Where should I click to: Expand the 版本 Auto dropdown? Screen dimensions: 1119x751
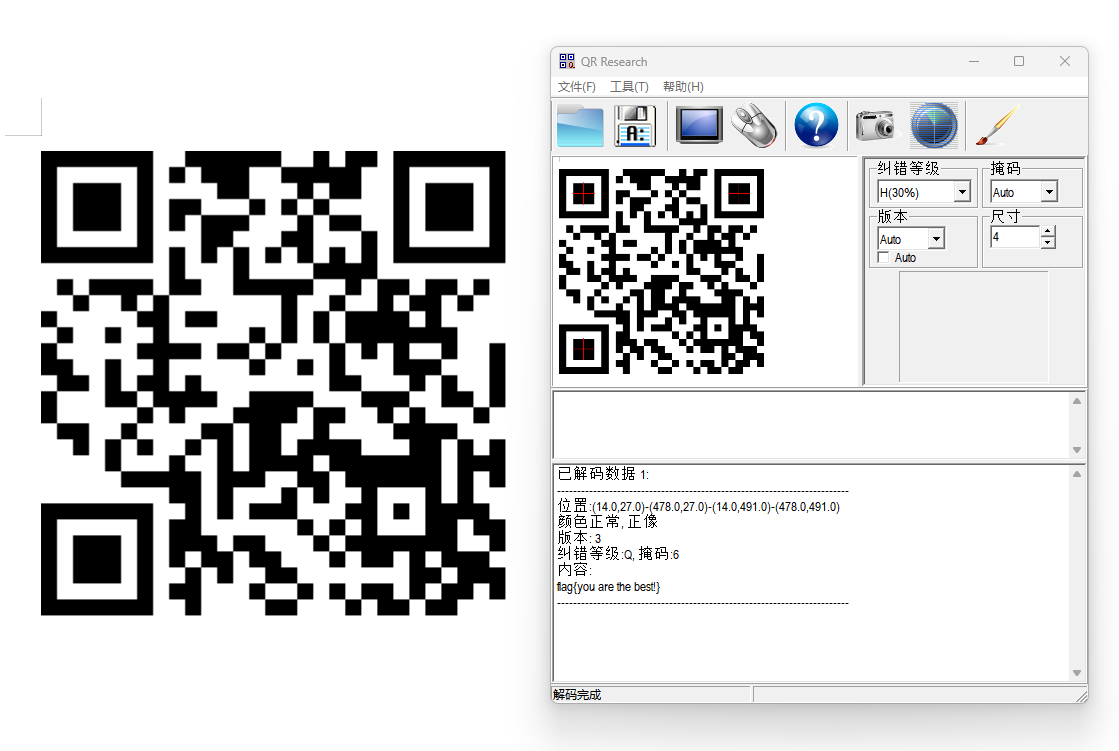[x=936, y=239]
